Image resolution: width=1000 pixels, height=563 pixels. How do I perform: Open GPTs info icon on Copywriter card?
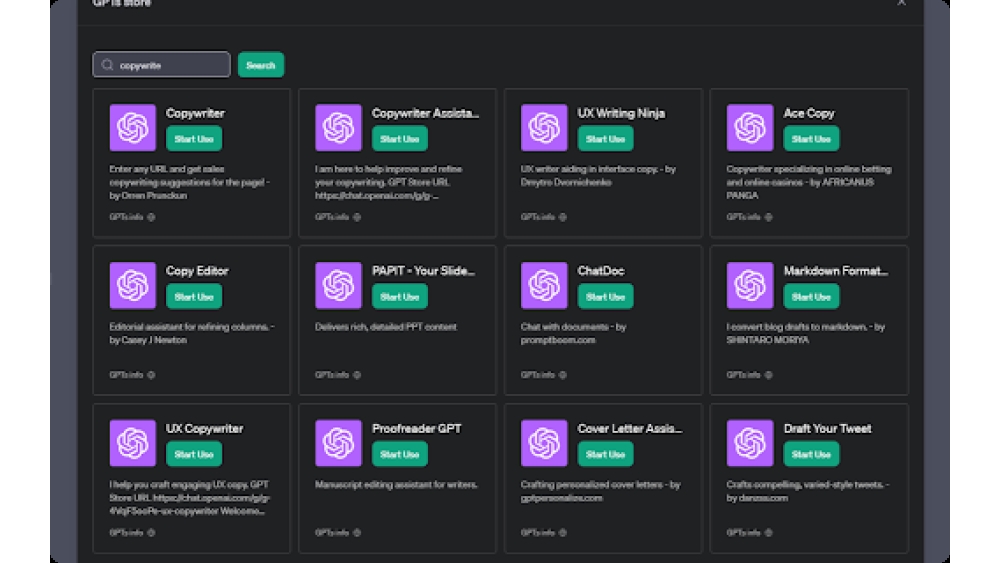click(151, 217)
